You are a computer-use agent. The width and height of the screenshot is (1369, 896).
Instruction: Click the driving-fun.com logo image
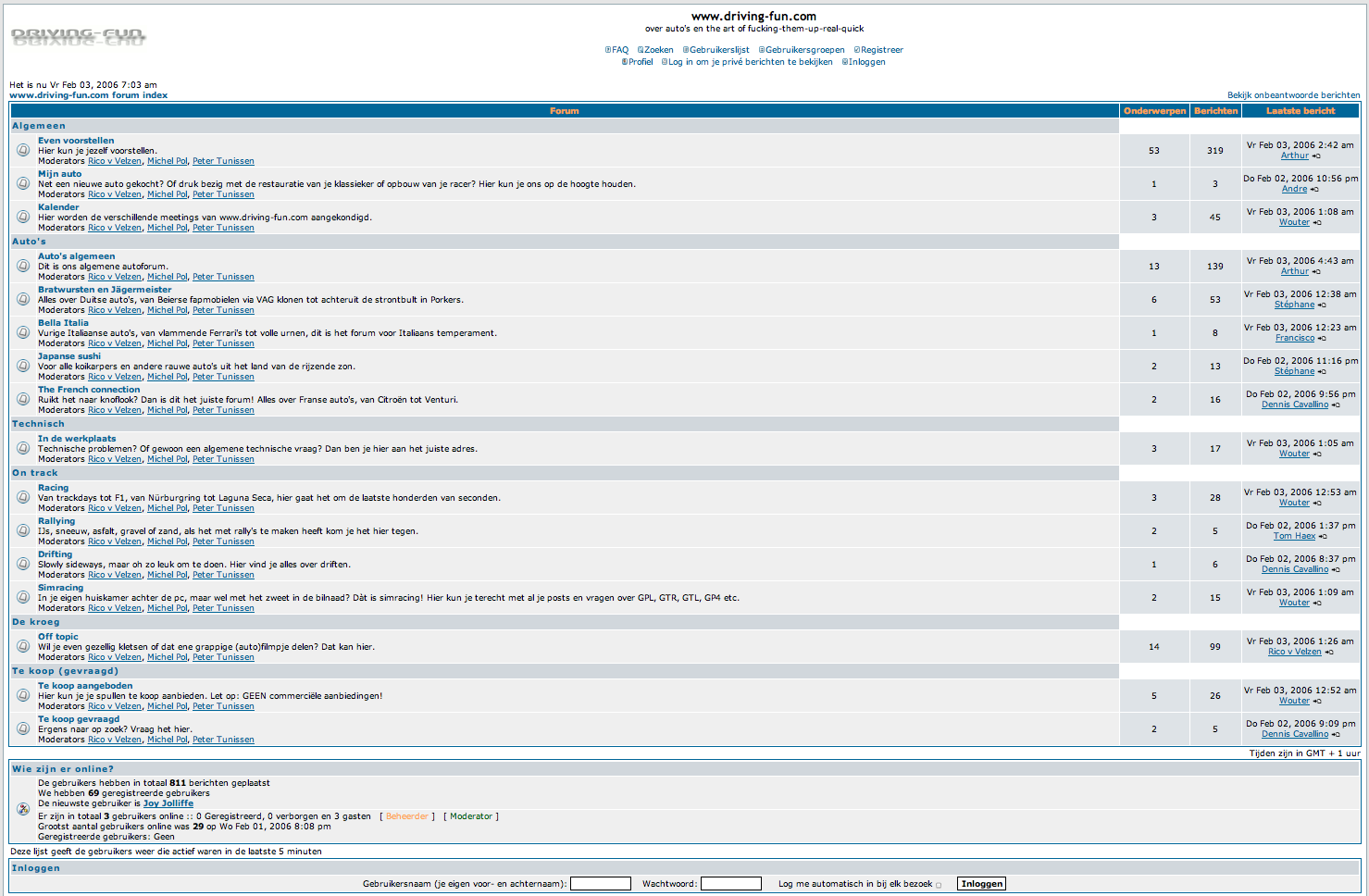point(78,37)
